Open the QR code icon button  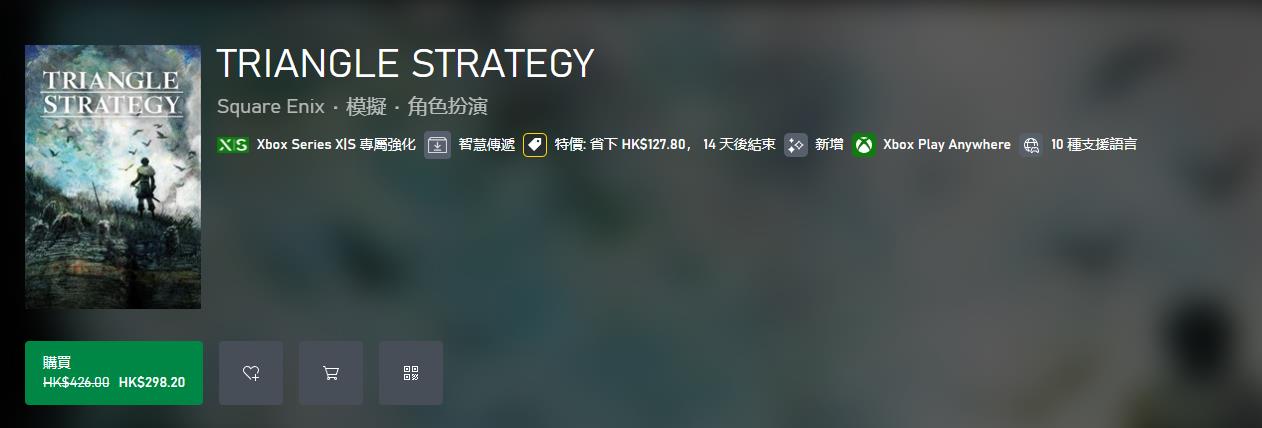(411, 373)
